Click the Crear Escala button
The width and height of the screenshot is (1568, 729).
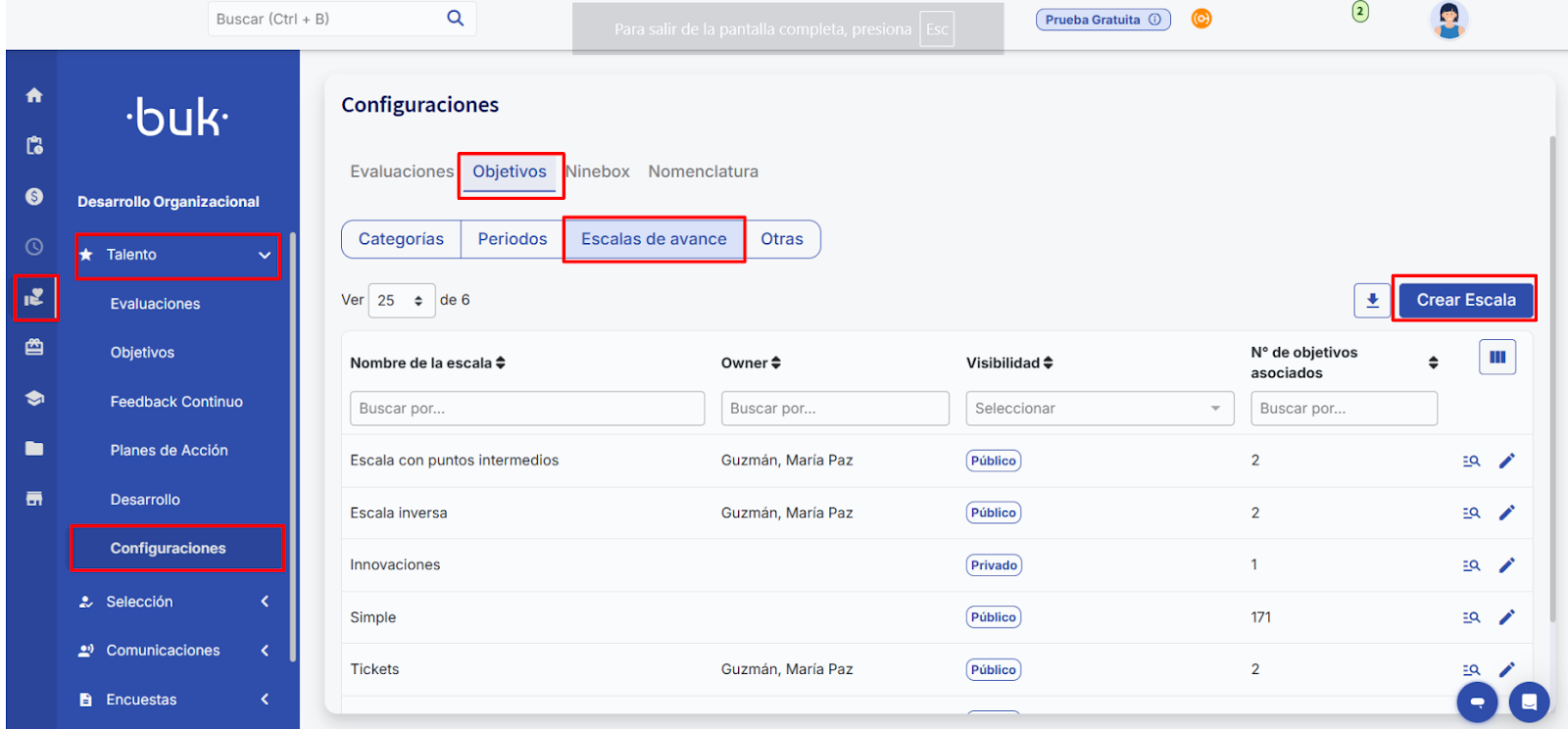tap(1465, 300)
